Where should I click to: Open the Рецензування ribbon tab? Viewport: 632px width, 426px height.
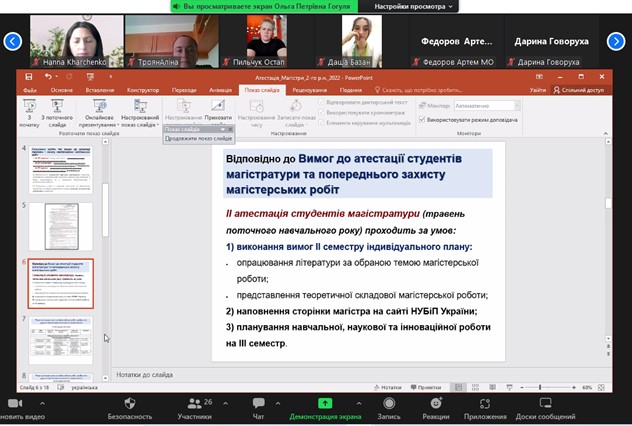(310, 90)
